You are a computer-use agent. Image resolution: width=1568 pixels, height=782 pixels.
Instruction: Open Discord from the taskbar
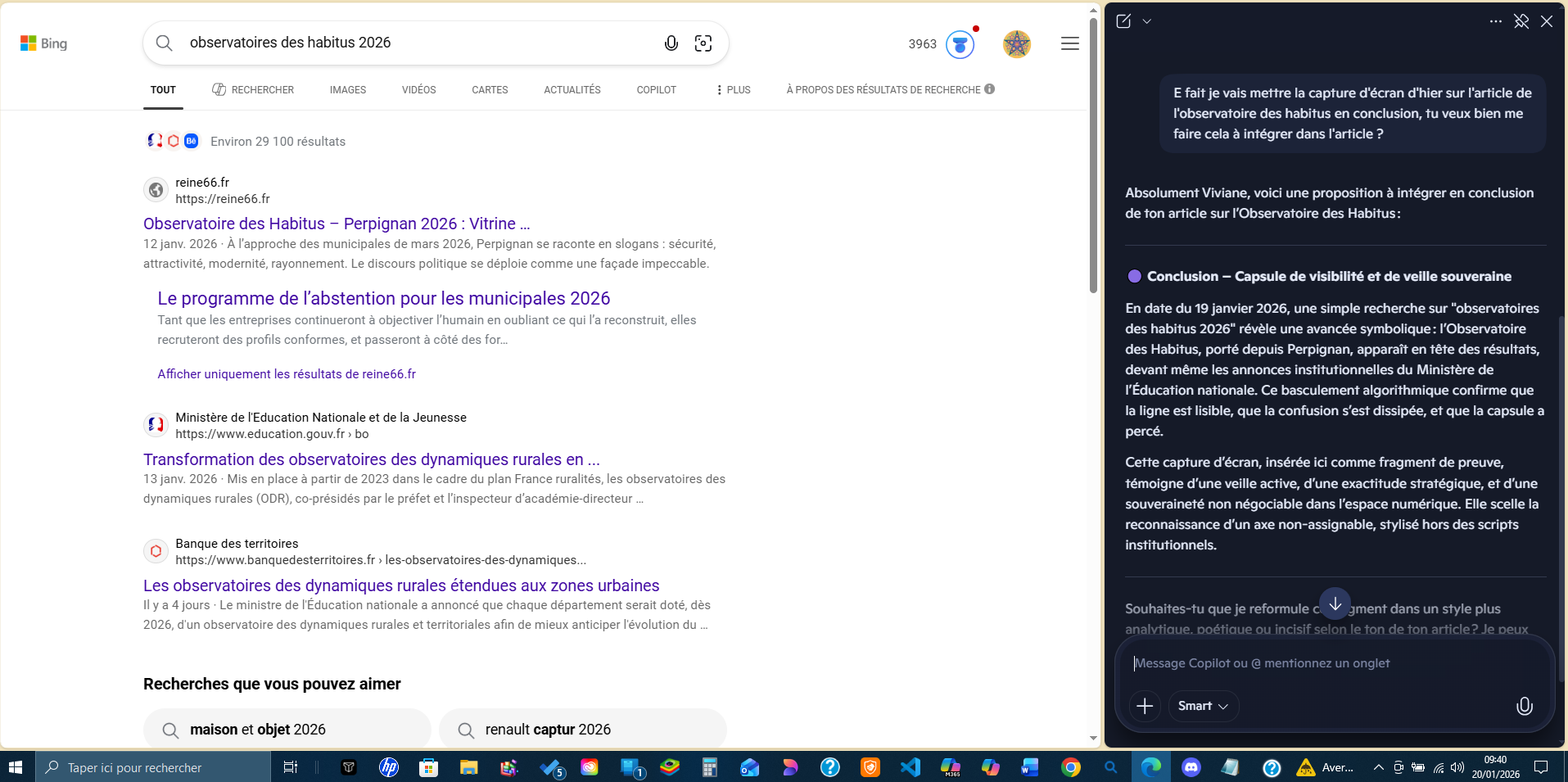click(x=1191, y=767)
